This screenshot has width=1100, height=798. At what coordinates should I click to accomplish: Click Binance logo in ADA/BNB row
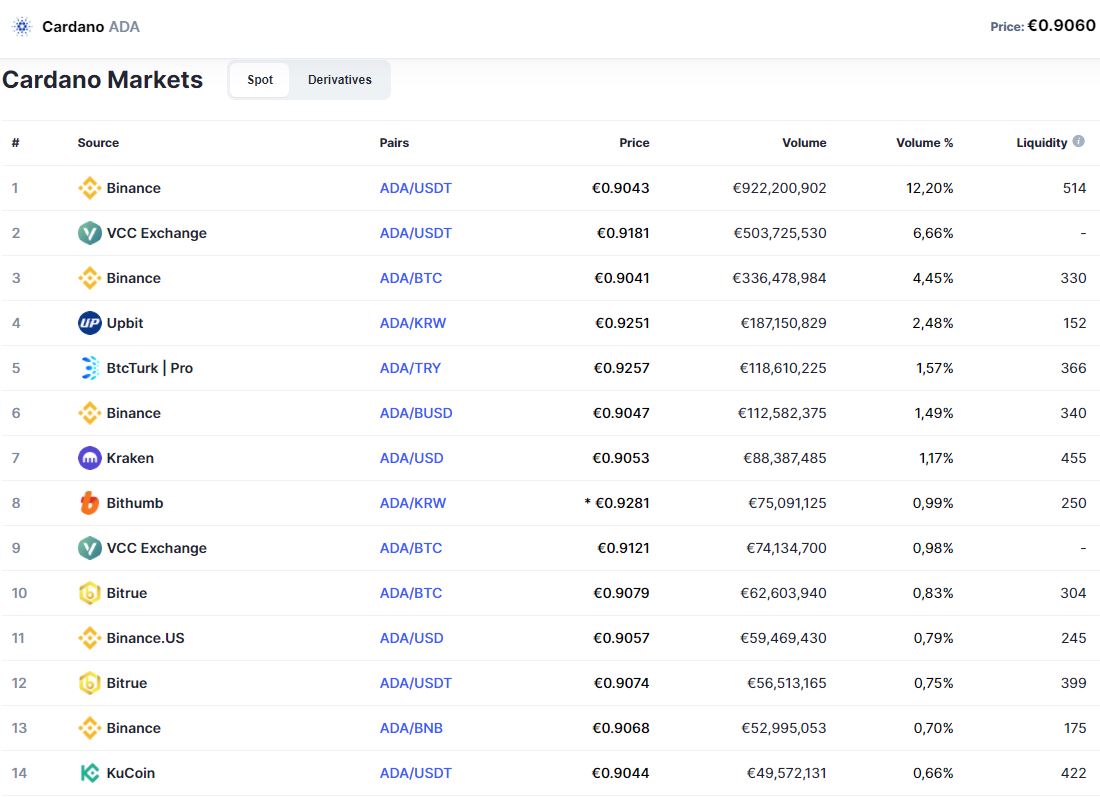tap(90, 728)
